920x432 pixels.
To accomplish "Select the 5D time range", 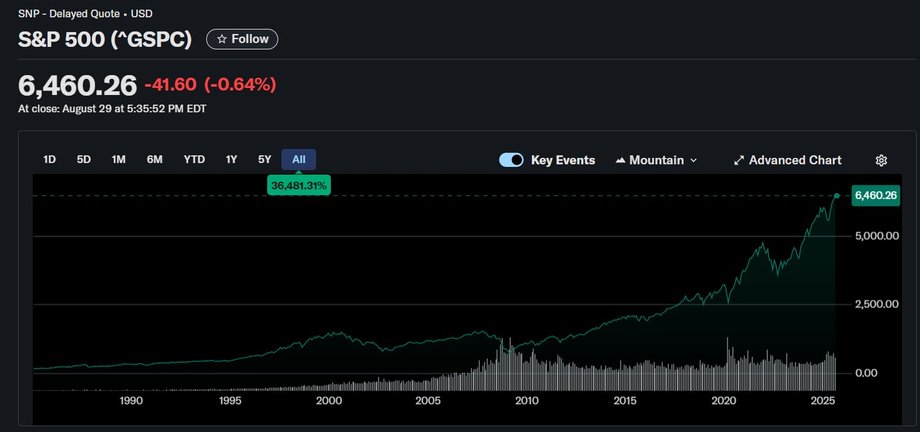I will pos(84,160).
